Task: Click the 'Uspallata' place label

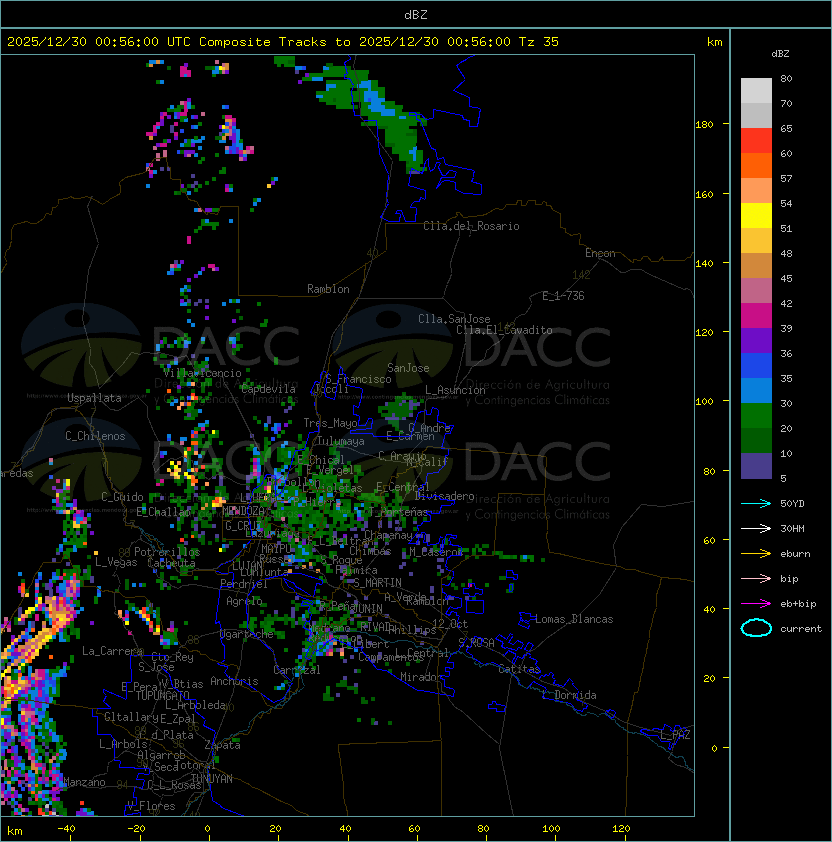Action: pos(94,398)
